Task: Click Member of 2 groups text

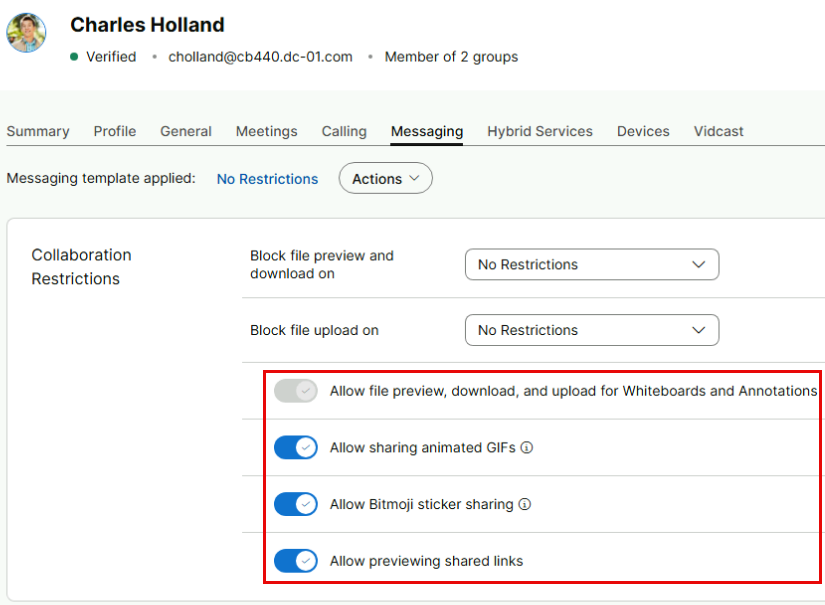Action: click(x=451, y=57)
